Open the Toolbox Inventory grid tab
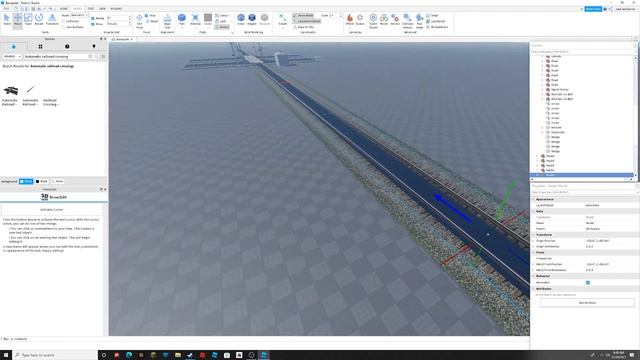Viewport: 640px width, 360px height. (40, 47)
